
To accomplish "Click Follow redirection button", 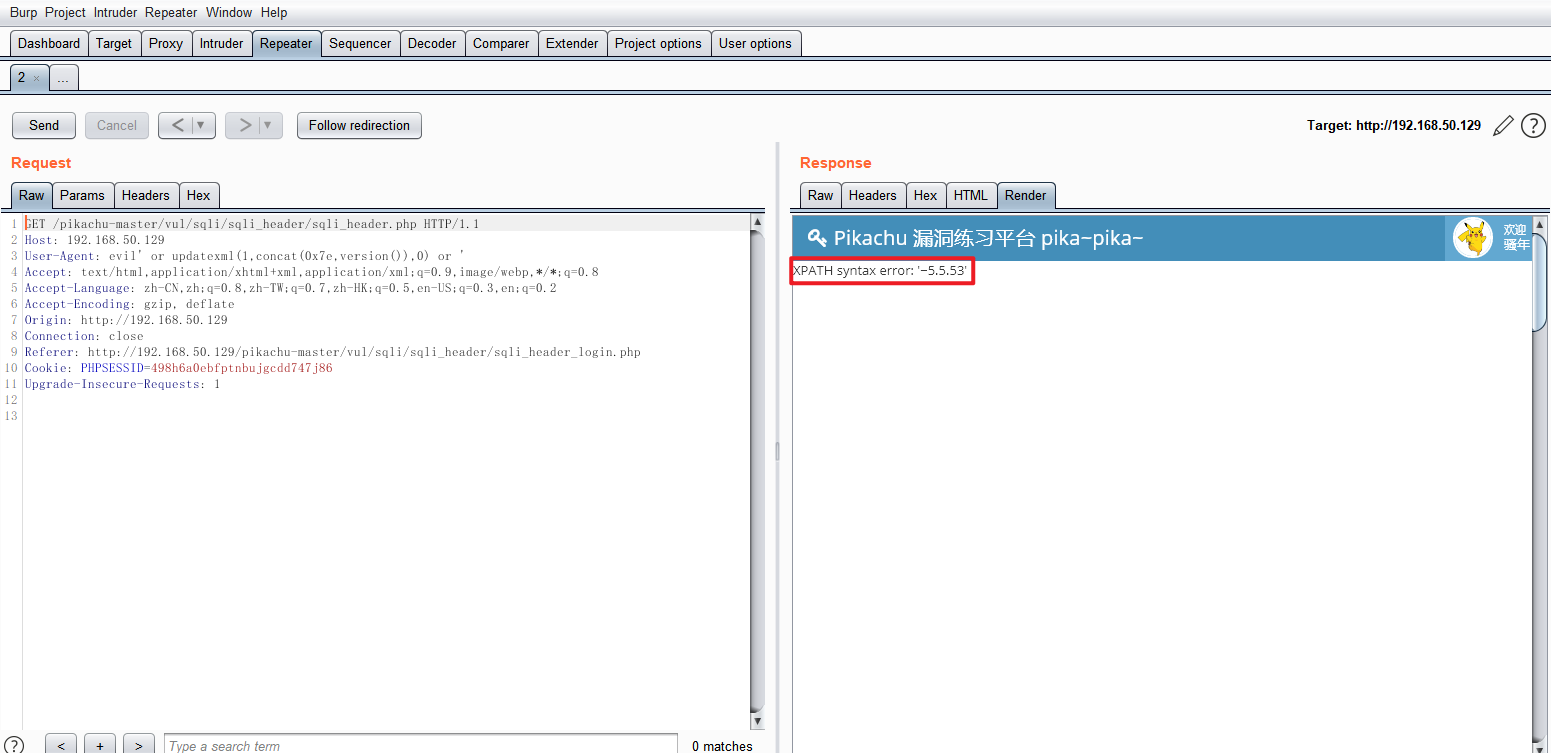I will click(359, 126).
